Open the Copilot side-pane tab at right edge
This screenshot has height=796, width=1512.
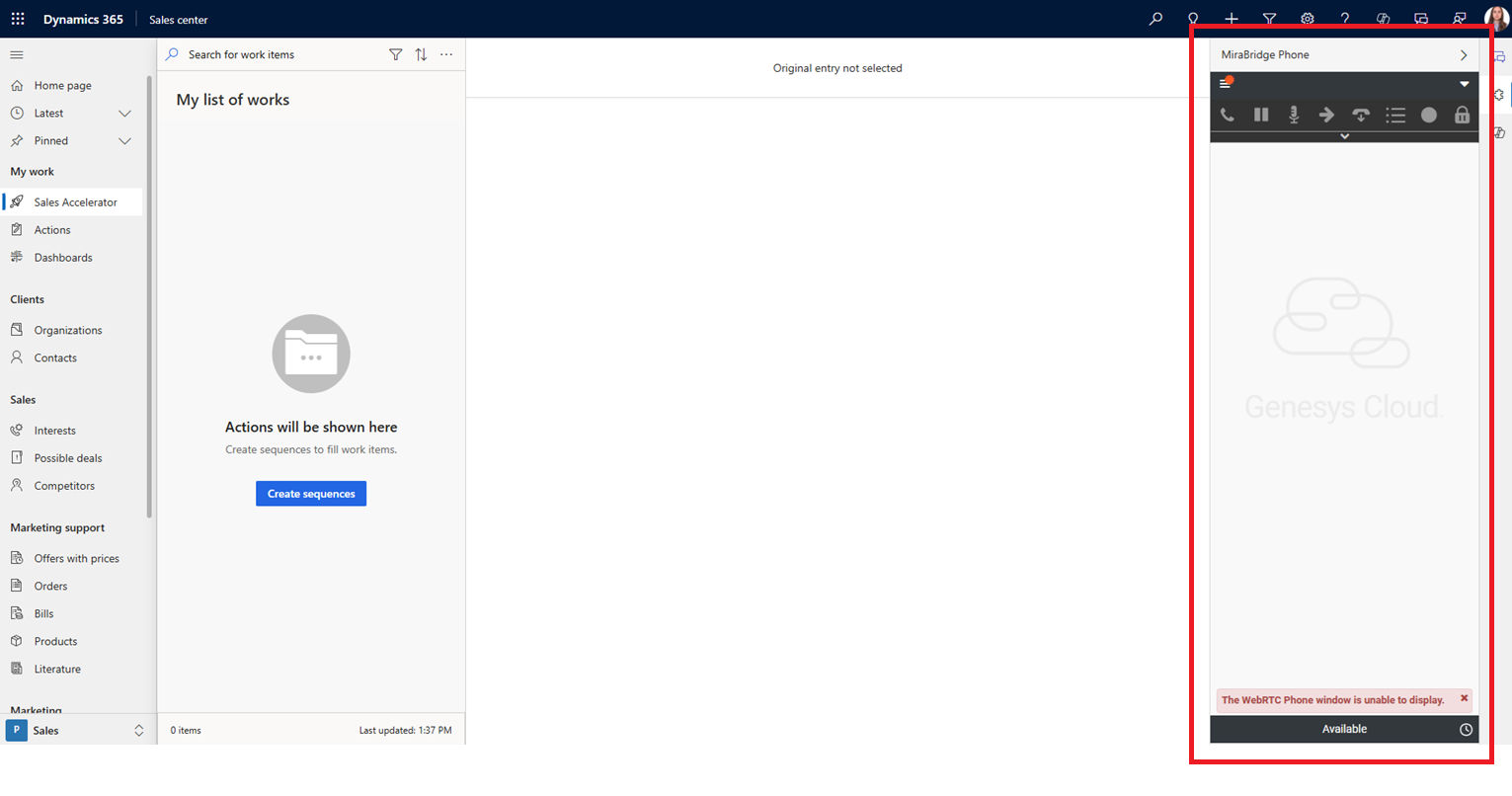click(1500, 132)
